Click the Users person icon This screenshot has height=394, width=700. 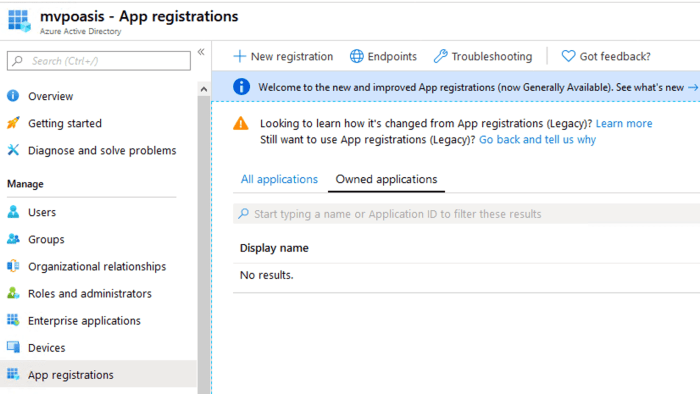point(13,212)
